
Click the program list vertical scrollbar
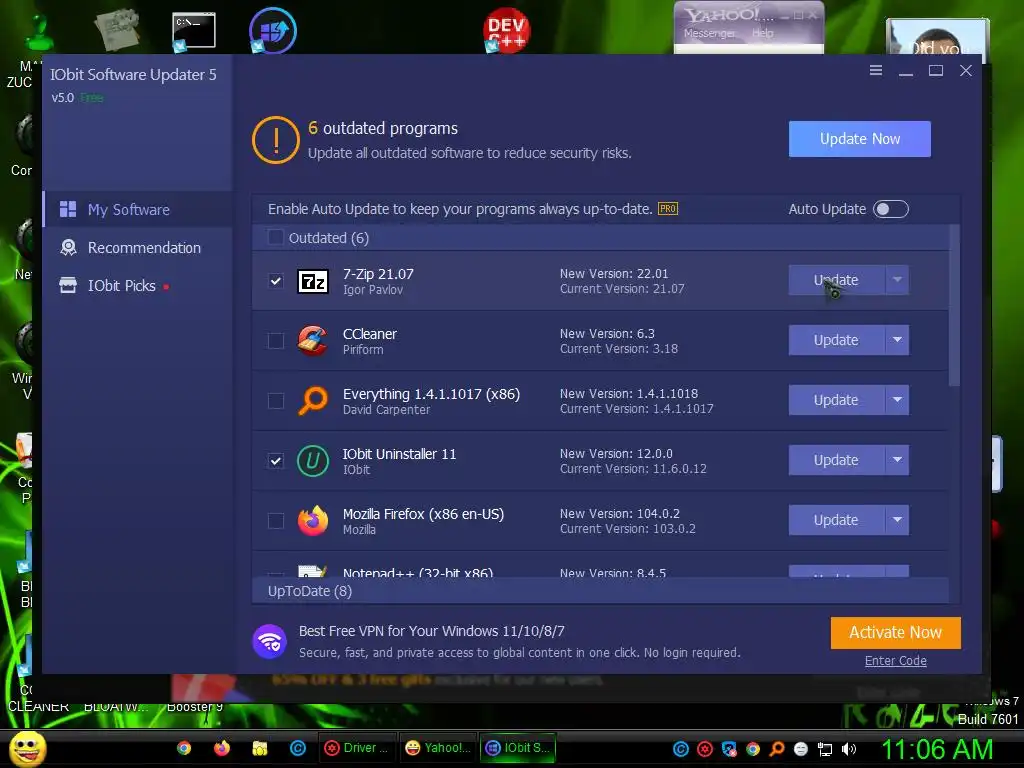click(954, 306)
